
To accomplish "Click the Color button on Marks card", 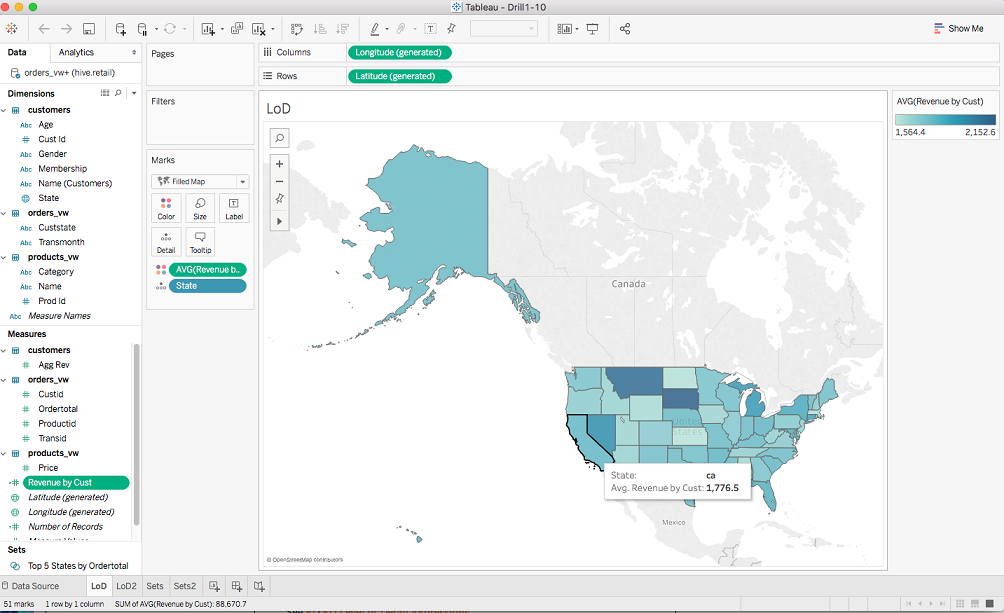I will (x=166, y=208).
